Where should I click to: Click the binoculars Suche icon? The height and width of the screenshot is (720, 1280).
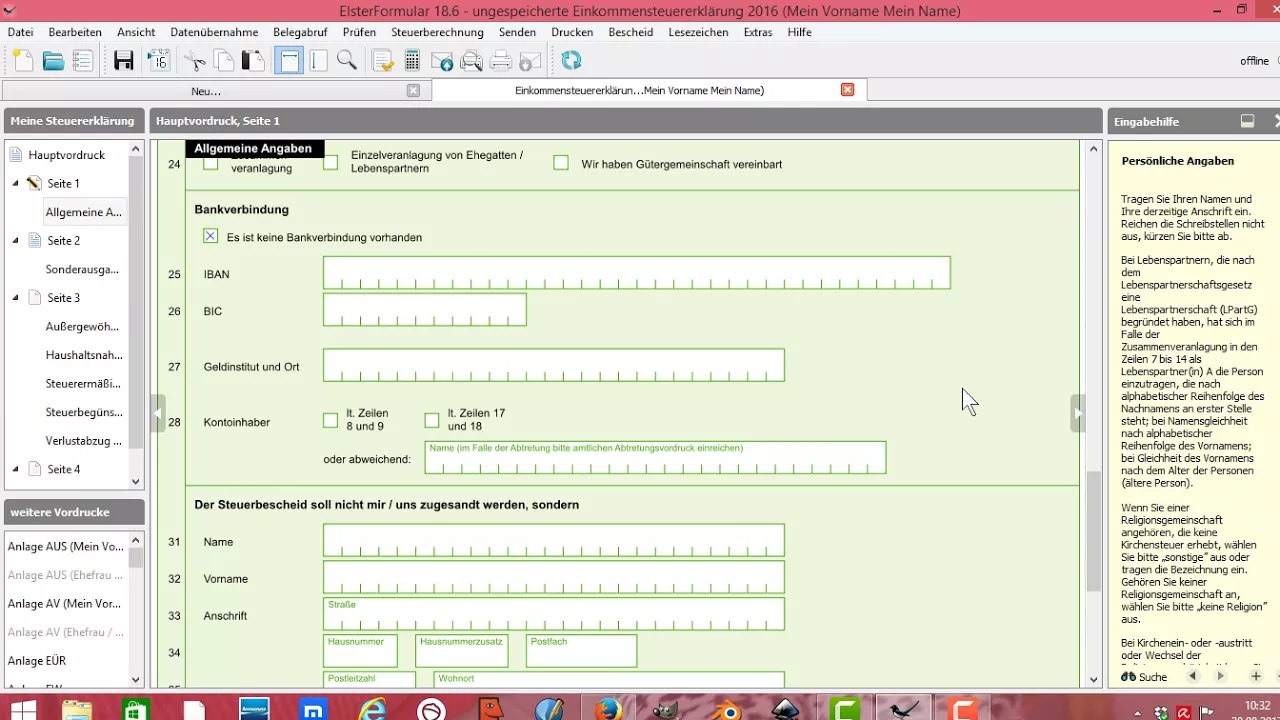1129,677
